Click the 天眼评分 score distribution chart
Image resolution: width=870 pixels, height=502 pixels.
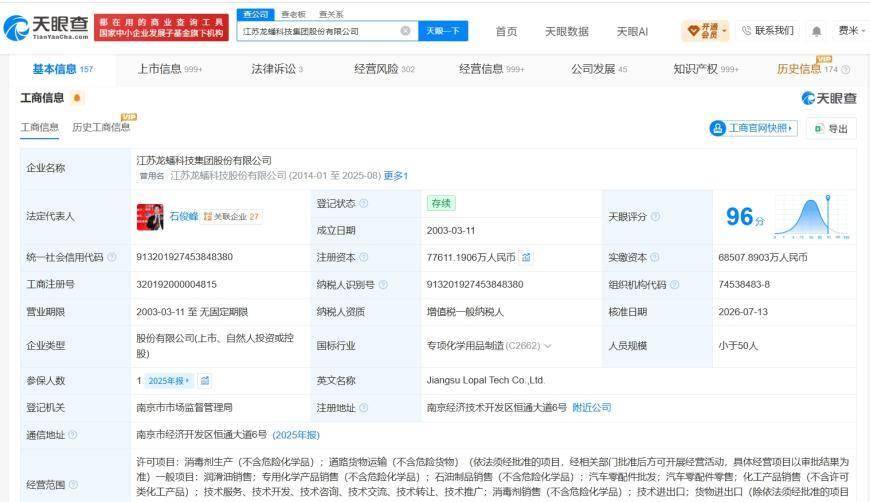point(811,217)
